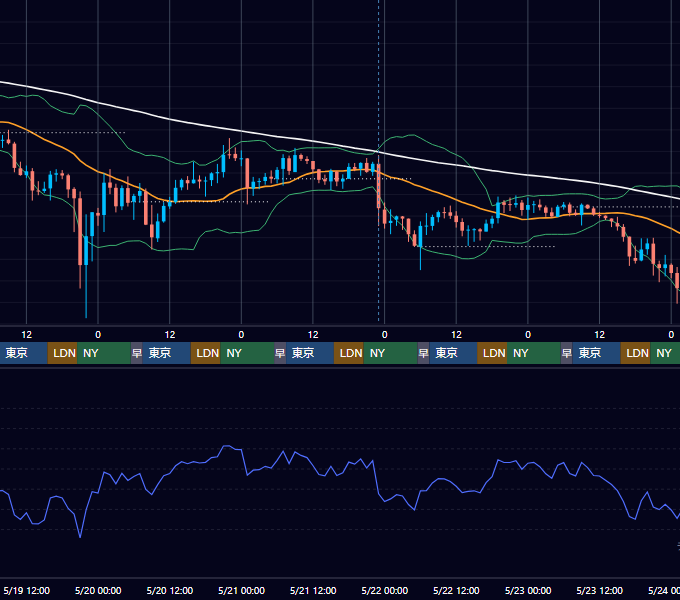Click the 5/20 12:00 date label
Viewport: 680px width, 600px height.
(170, 590)
